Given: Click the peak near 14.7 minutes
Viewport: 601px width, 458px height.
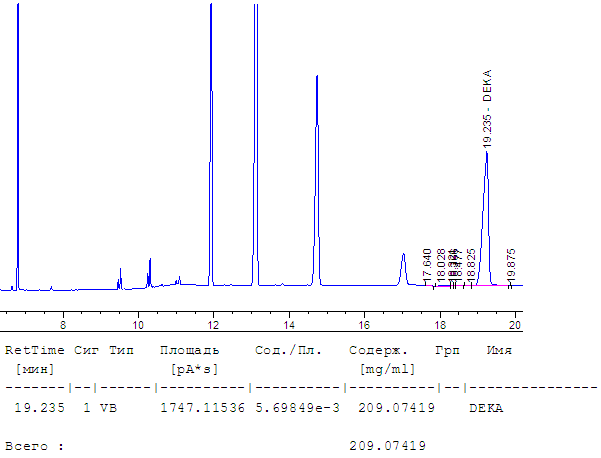Looking at the screenshot, I should 317,78.
